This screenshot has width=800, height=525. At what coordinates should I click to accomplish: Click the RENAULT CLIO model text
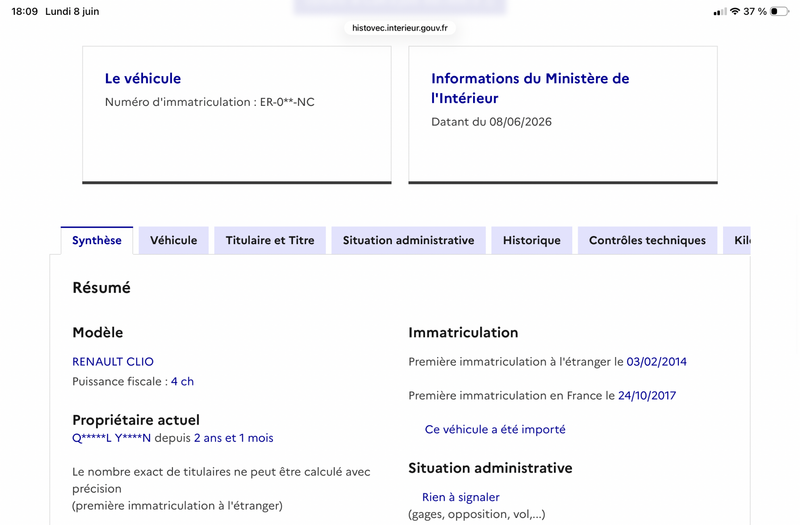tap(113, 362)
